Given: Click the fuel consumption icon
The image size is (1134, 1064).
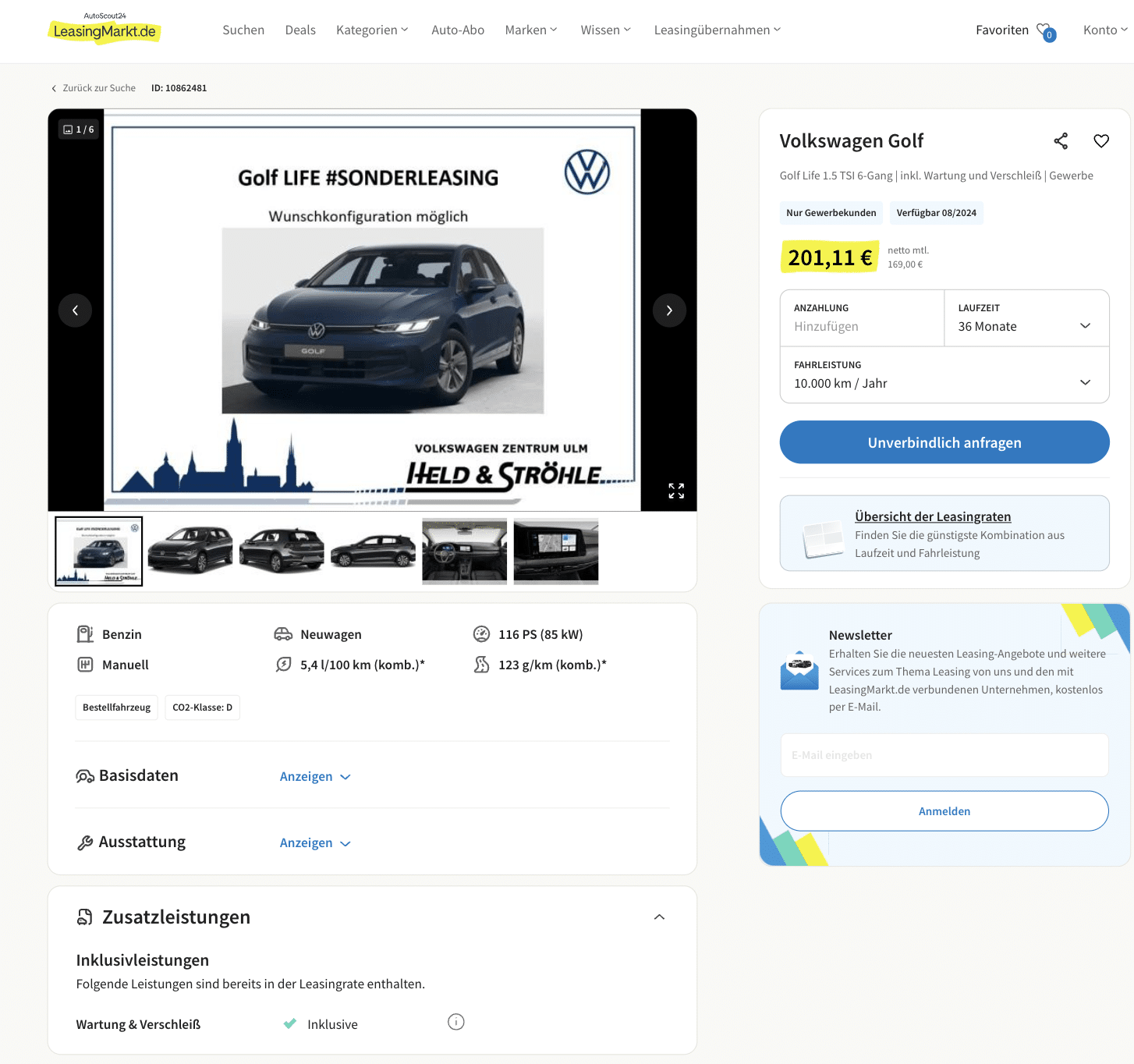Looking at the screenshot, I should click(x=283, y=665).
